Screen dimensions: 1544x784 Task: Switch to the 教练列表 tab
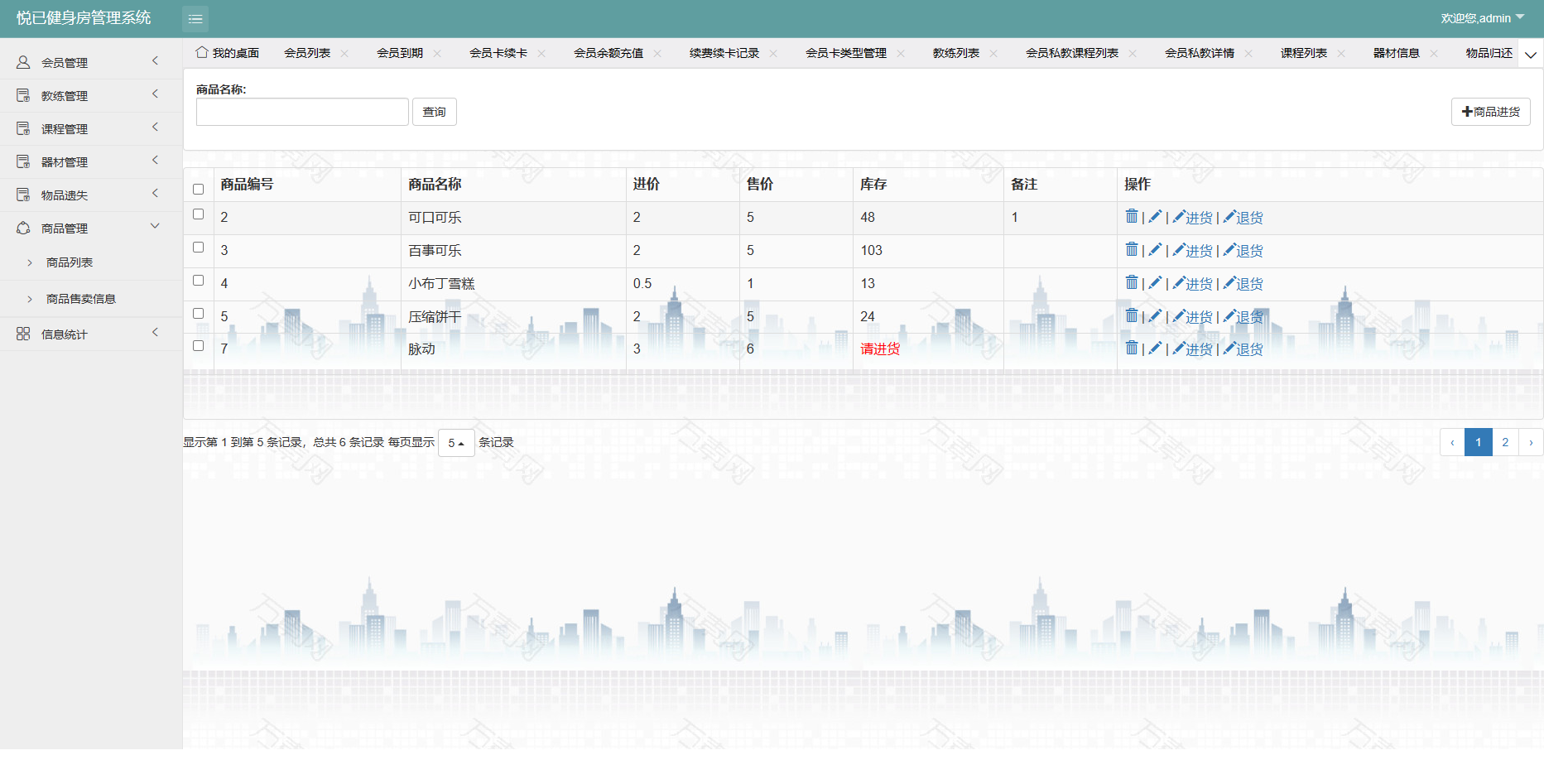[955, 53]
